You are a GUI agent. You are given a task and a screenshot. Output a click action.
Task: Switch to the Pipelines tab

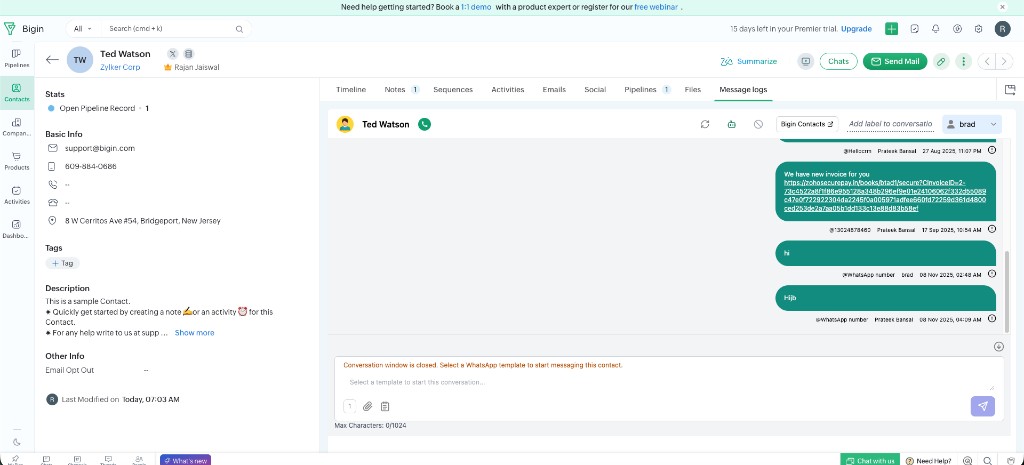coord(647,89)
